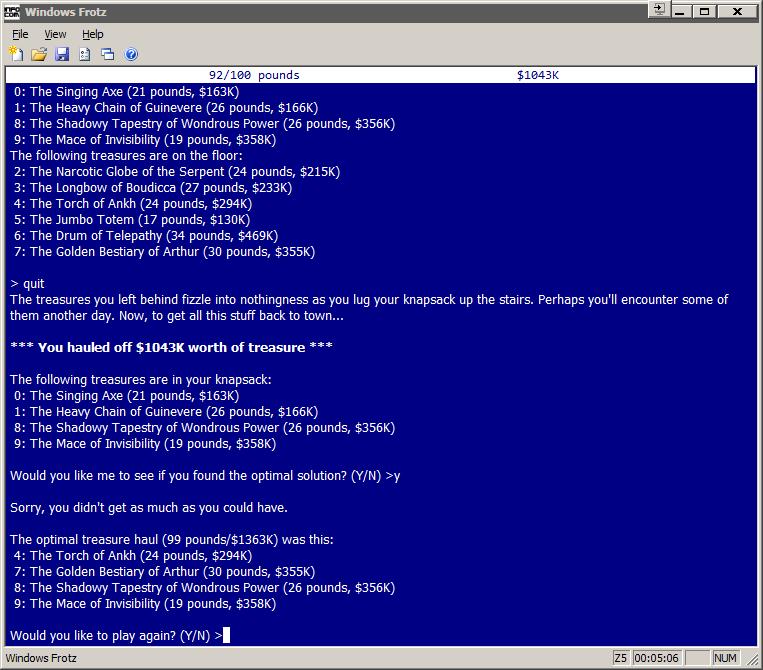Click the monitor arrow button in title bar
Image resolution: width=763 pixels, height=670 pixels.
(x=658, y=9)
